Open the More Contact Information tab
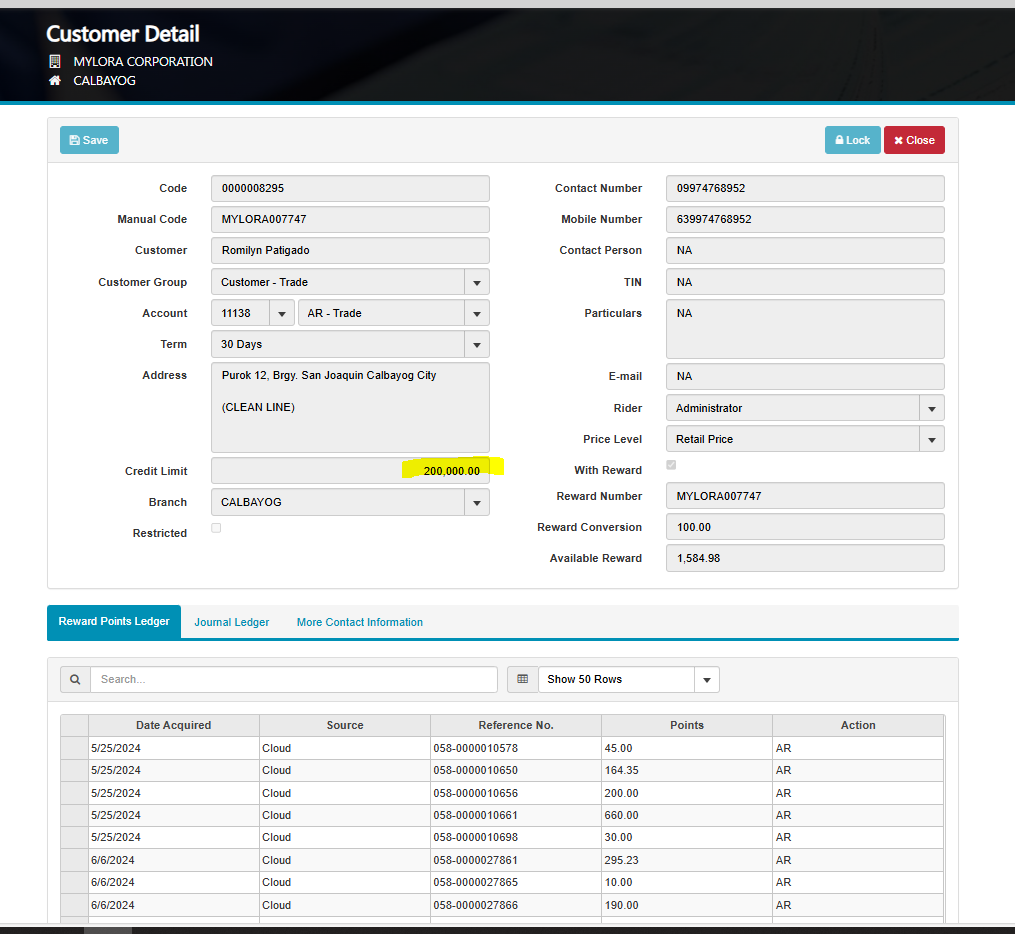Viewport: 1015px width, 934px height. (359, 622)
